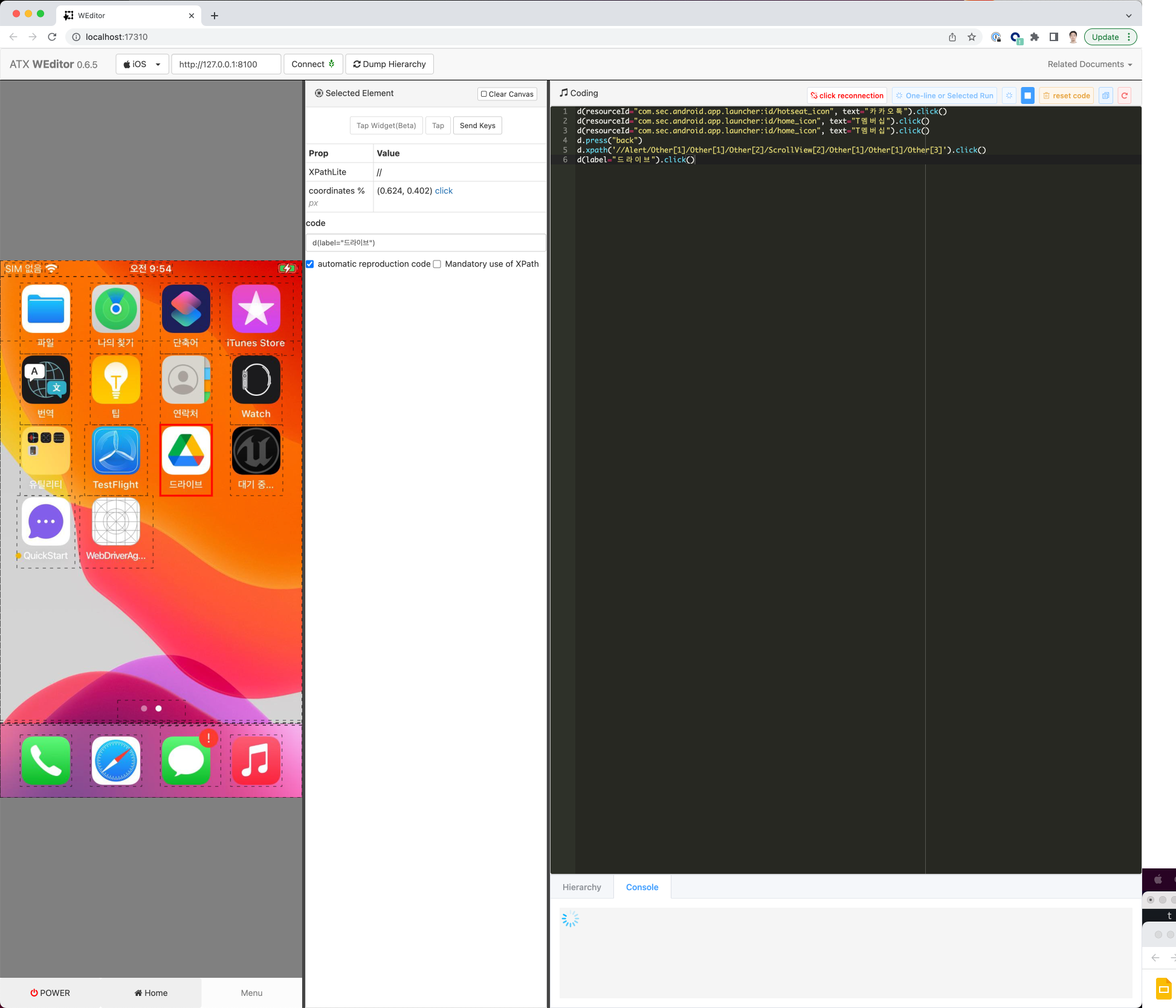
Task: Click the coordinates click link
Action: (443, 190)
